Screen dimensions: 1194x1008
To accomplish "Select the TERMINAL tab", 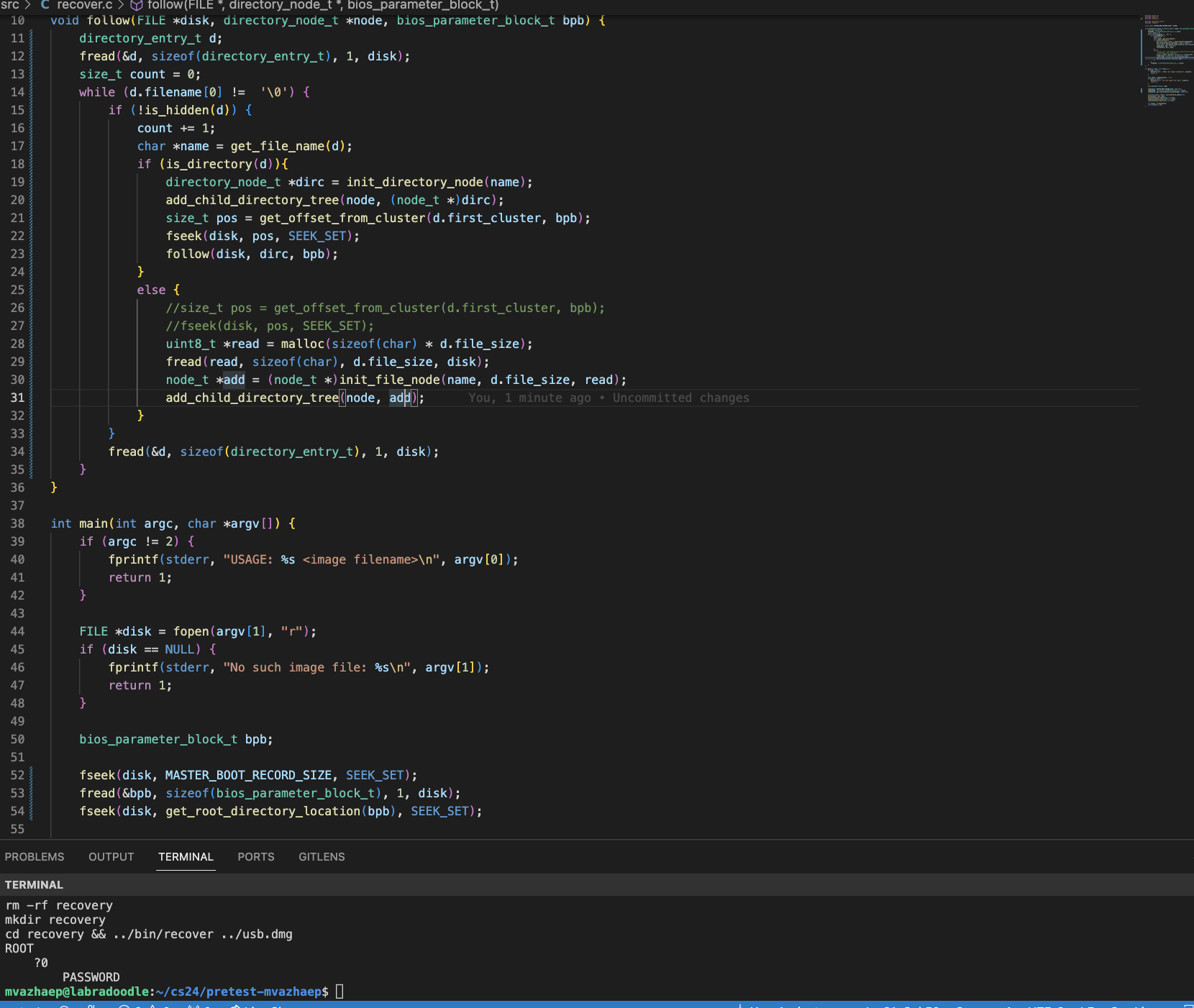I will coord(186,856).
